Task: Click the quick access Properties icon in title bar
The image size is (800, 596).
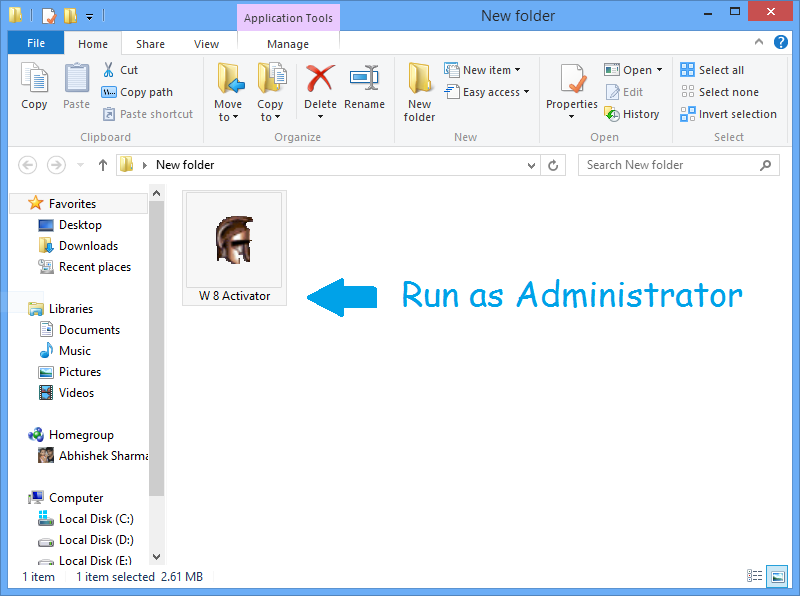Action: coord(48,16)
